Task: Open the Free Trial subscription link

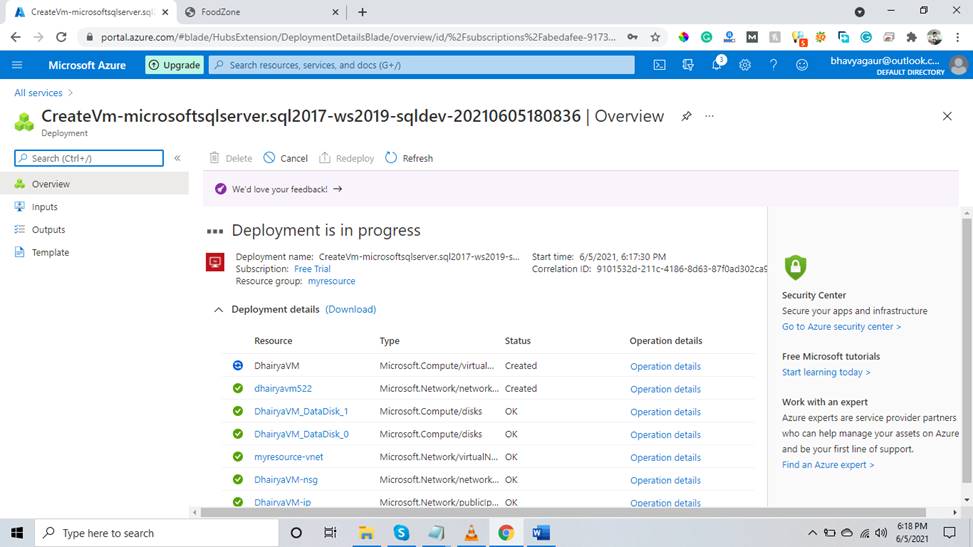Action: point(312,269)
